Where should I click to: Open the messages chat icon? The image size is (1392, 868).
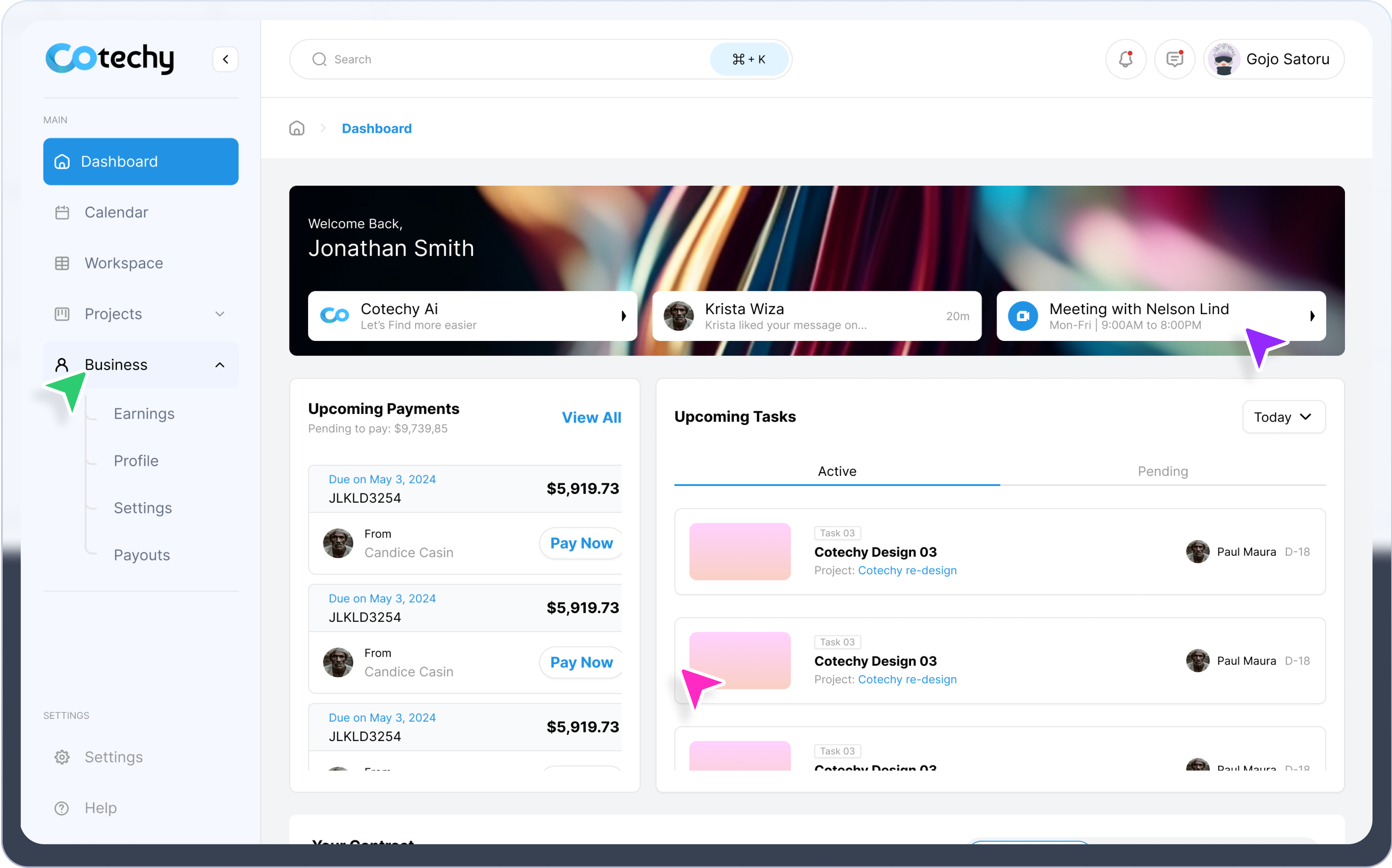point(1174,59)
